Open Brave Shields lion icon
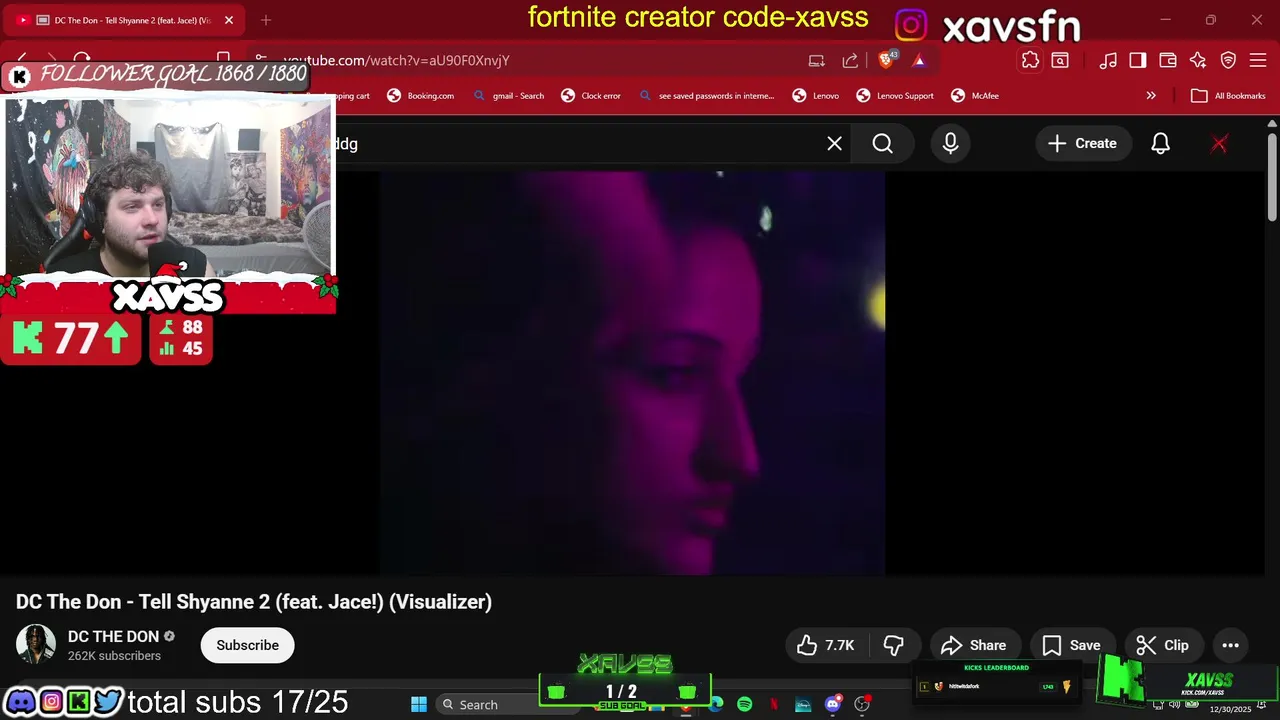 886,60
